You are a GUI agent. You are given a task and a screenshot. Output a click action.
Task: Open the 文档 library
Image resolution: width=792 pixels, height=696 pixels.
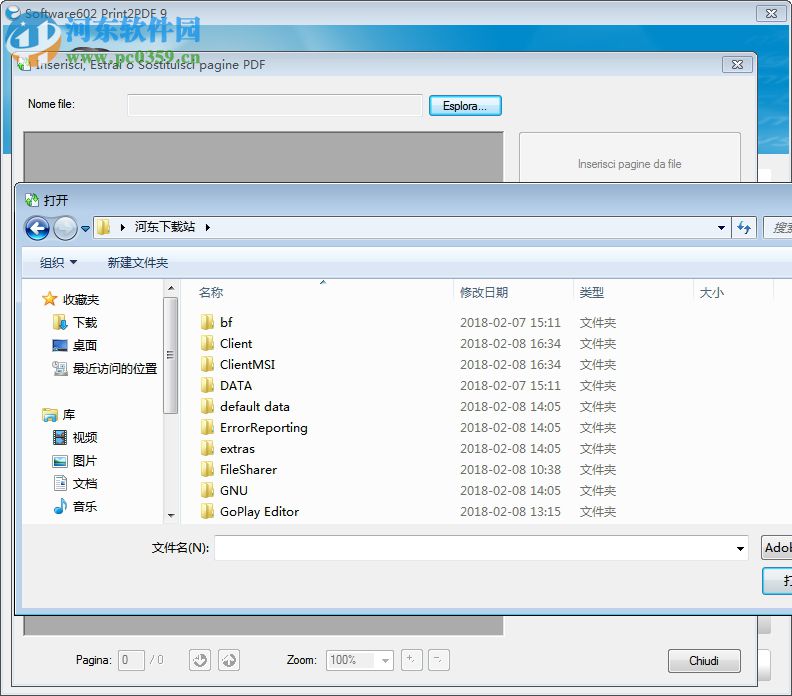75,483
